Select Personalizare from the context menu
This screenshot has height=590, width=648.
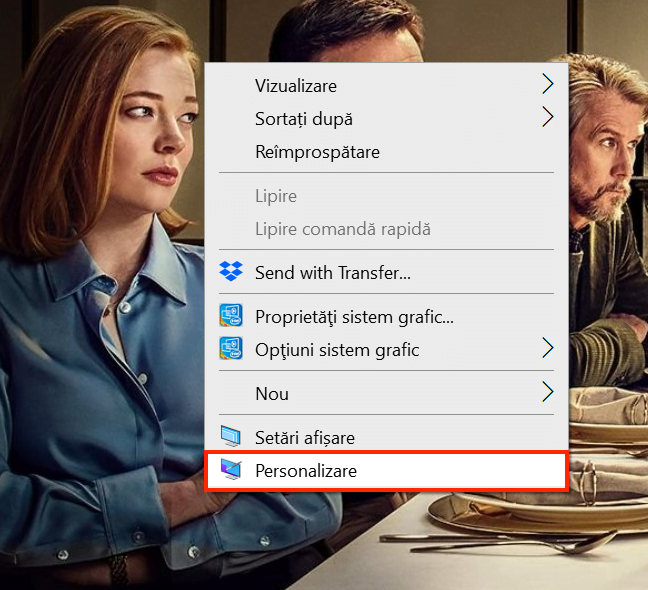tap(306, 470)
